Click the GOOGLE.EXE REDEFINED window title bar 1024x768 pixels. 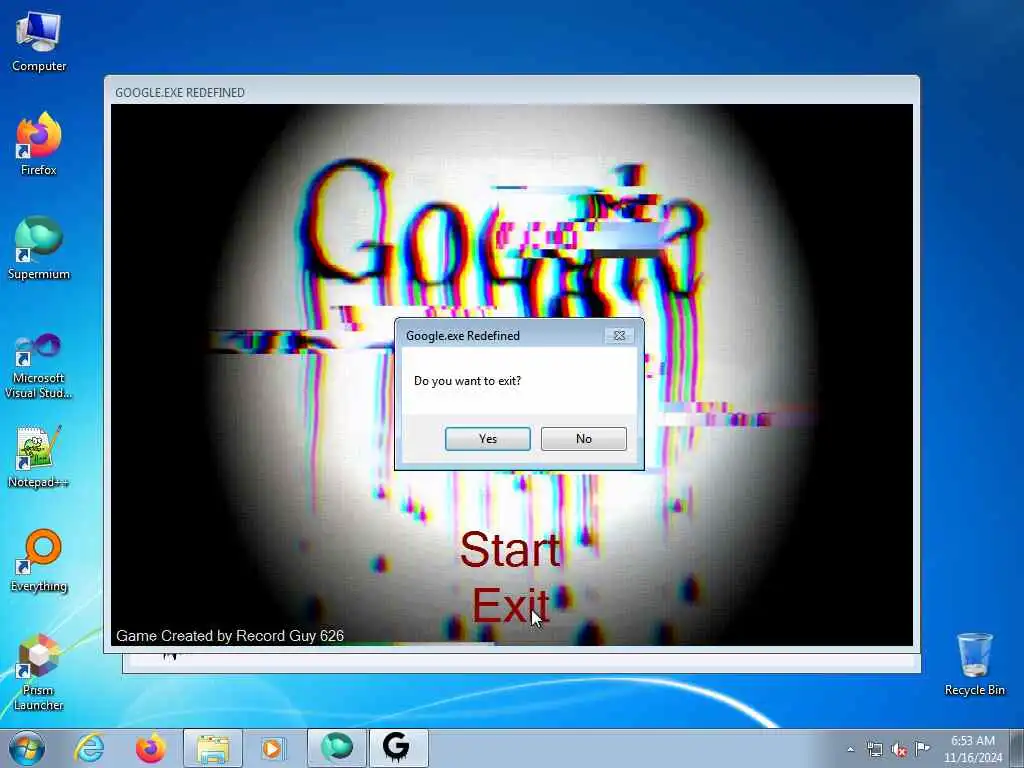click(x=511, y=92)
